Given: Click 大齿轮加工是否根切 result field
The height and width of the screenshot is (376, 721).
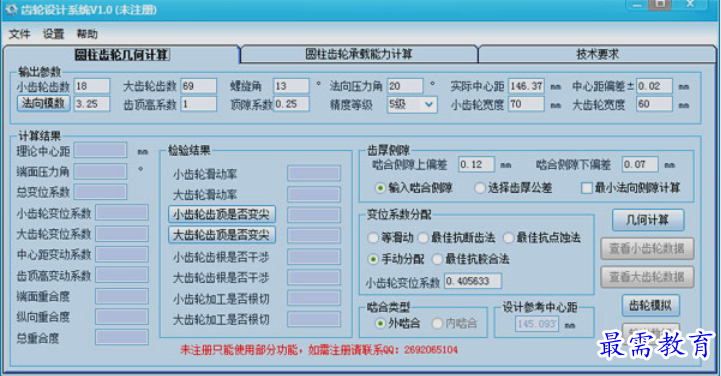Looking at the screenshot, I should 314,319.
